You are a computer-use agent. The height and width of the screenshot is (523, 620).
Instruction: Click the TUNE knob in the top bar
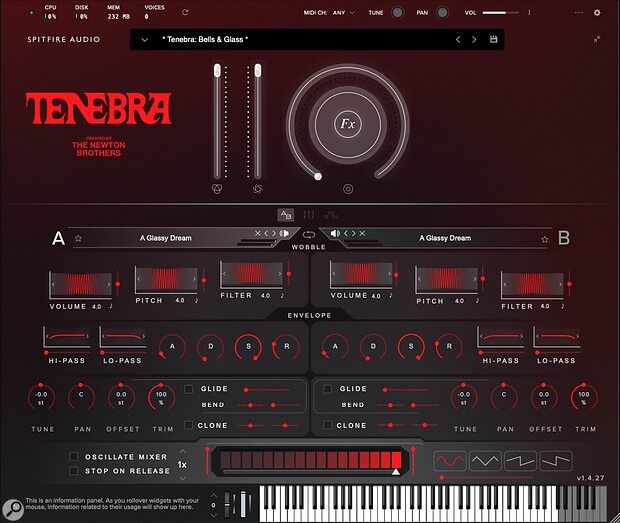[397, 13]
